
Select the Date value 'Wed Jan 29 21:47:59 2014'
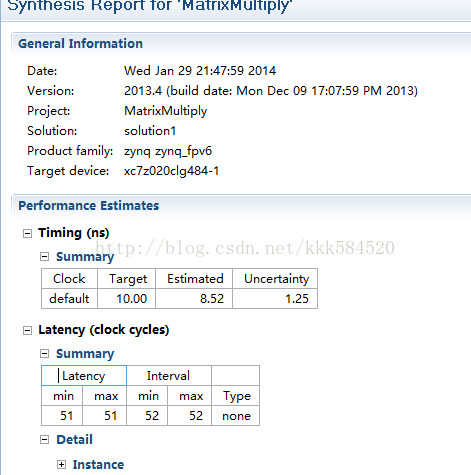pos(200,71)
